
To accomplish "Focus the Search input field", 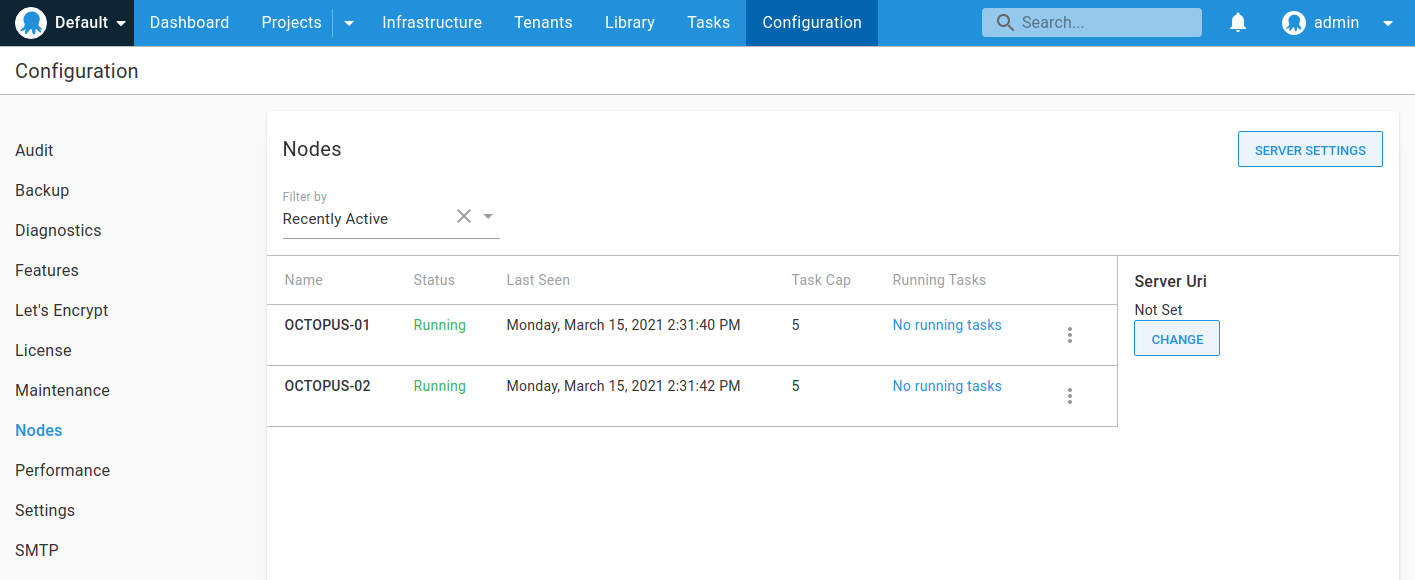I will [x=1092, y=22].
